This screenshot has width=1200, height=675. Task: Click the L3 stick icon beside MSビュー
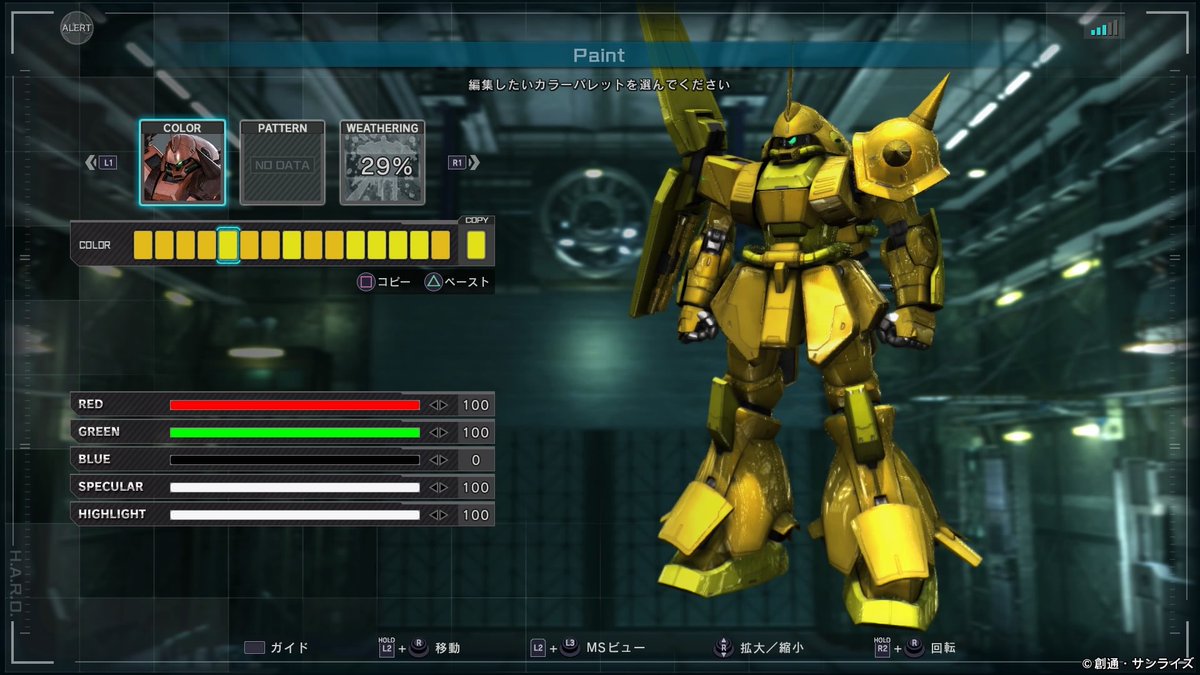click(569, 647)
